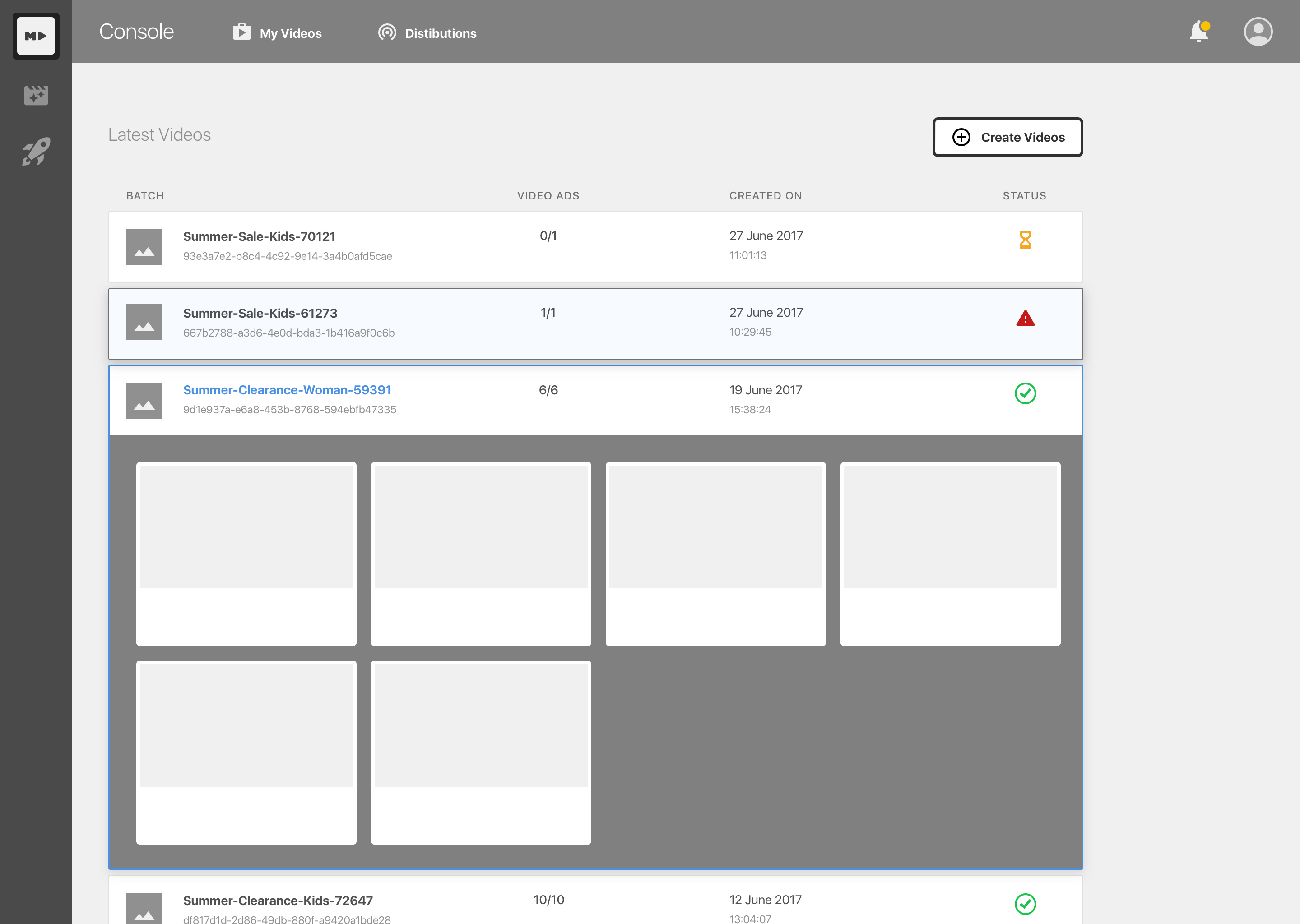Select the fourth video card in top row
This screenshot has height=924, width=1300.
click(950, 553)
